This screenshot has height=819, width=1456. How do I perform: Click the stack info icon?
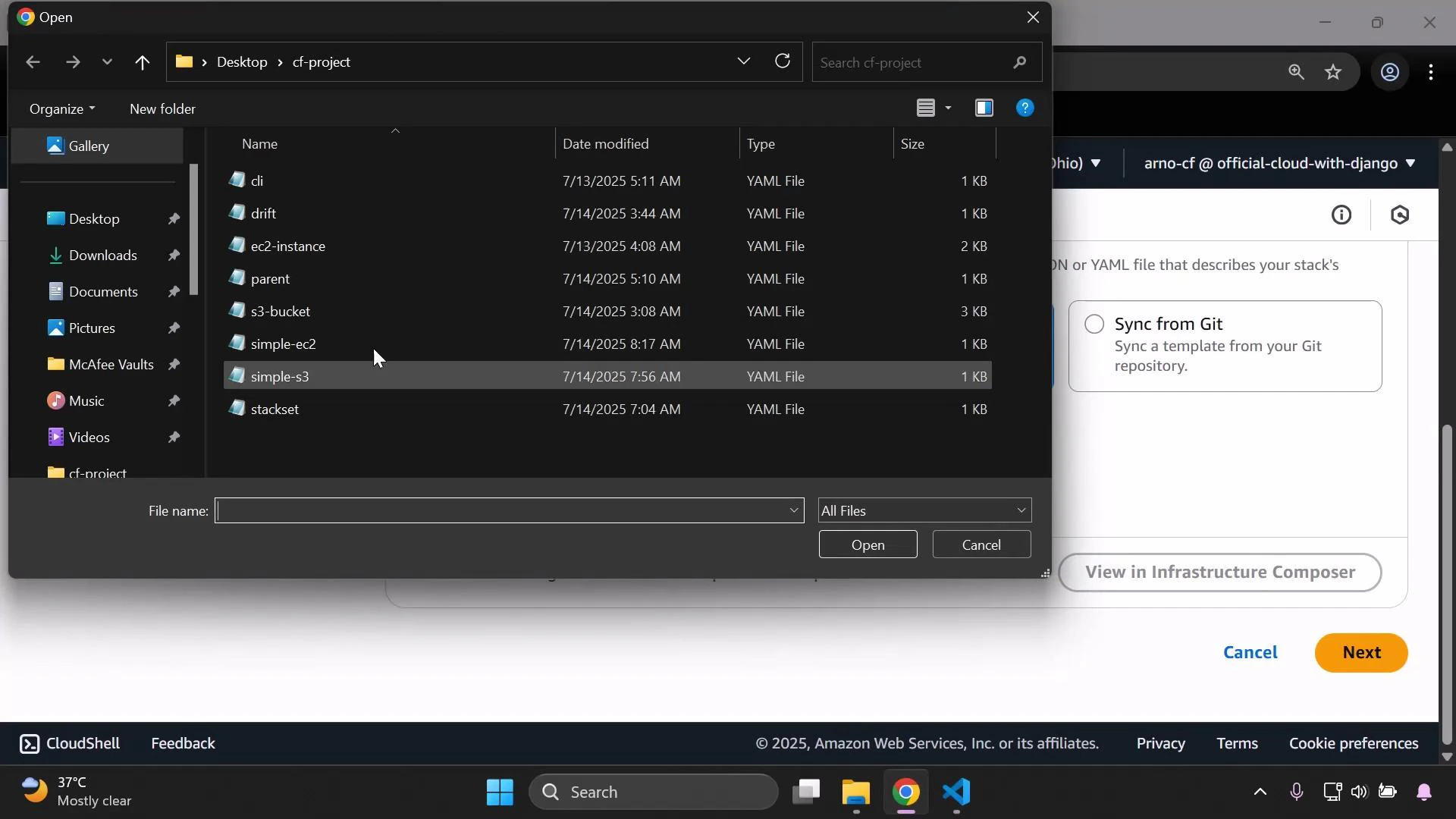1341,215
